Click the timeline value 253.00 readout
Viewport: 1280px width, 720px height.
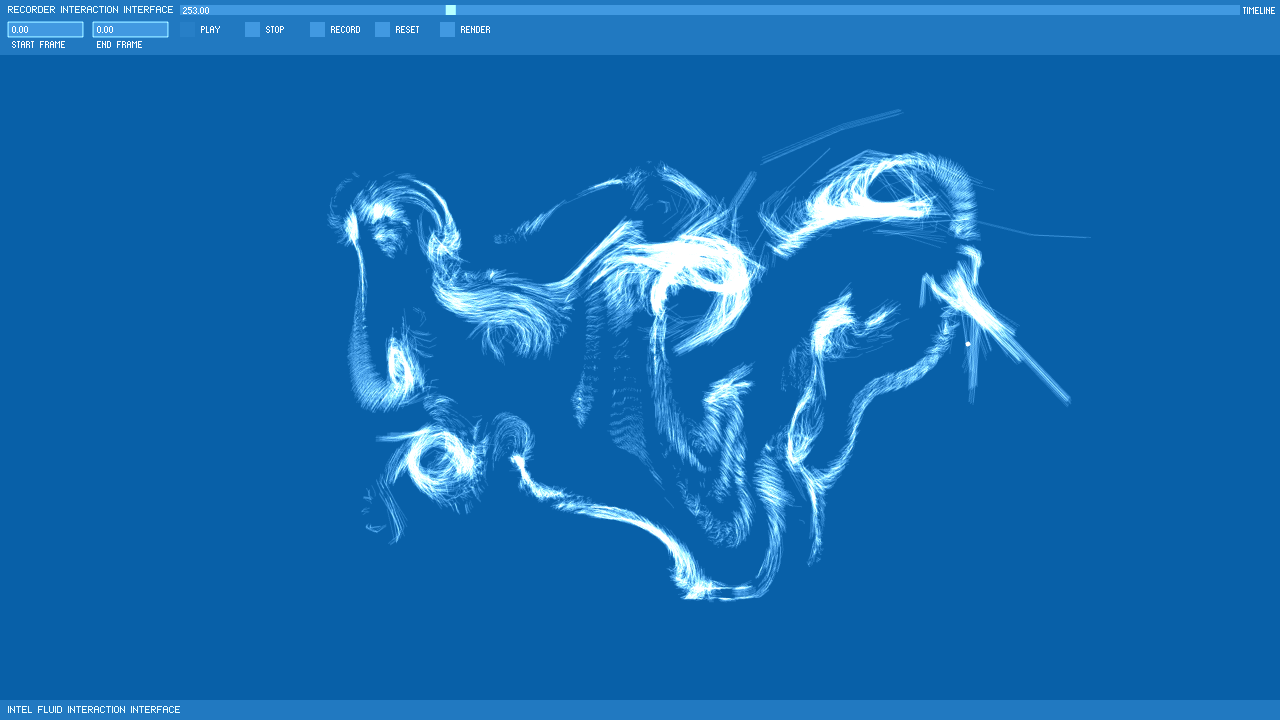click(x=196, y=11)
